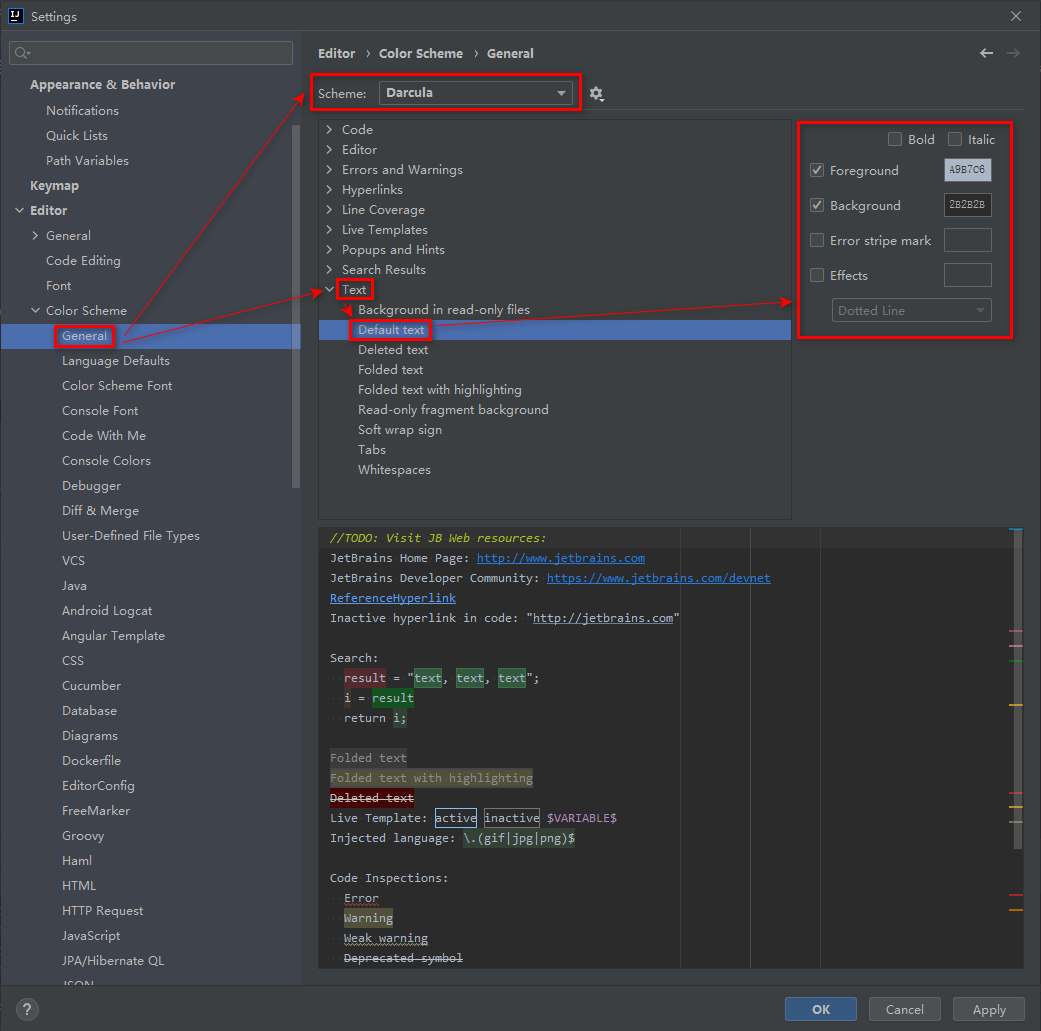This screenshot has height=1031, width=1041.
Task: Click the sidebar vertical scrollbar
Action: 296,306
